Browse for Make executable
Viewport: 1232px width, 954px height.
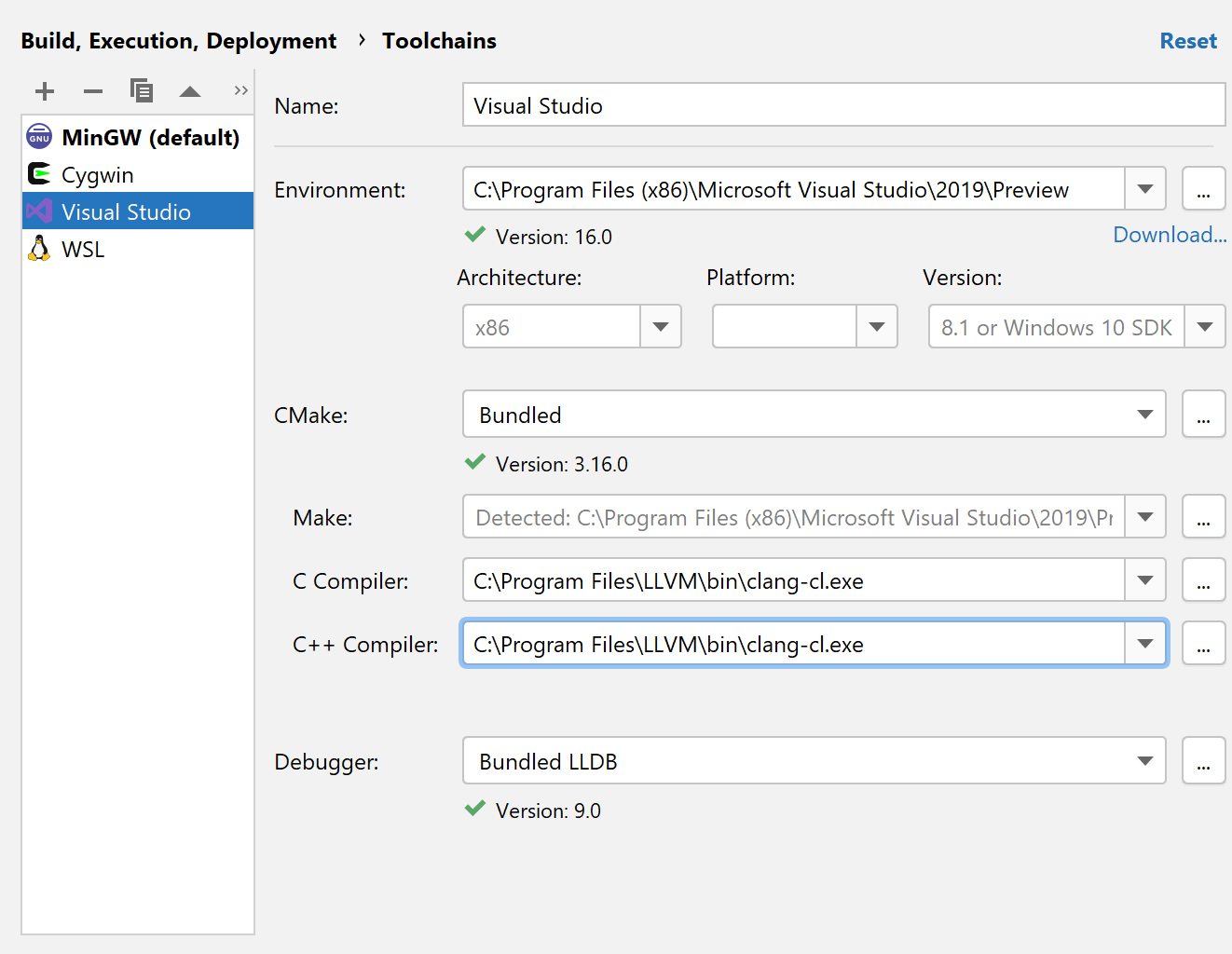(x=1204, y=516)
